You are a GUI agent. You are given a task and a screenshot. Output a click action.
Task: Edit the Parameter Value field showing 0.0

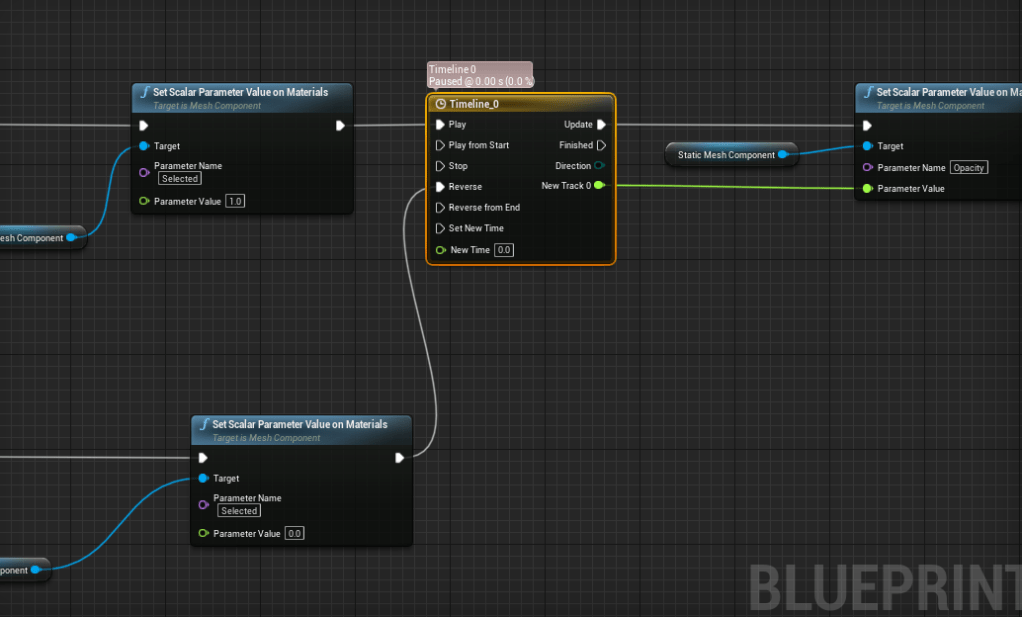point(295,533)
